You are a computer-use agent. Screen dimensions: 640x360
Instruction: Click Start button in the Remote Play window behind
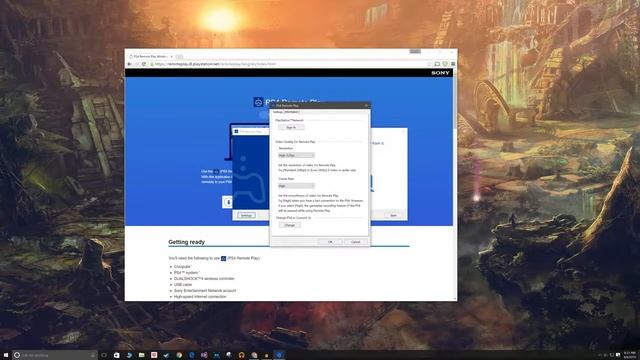(x=393, y=215)
